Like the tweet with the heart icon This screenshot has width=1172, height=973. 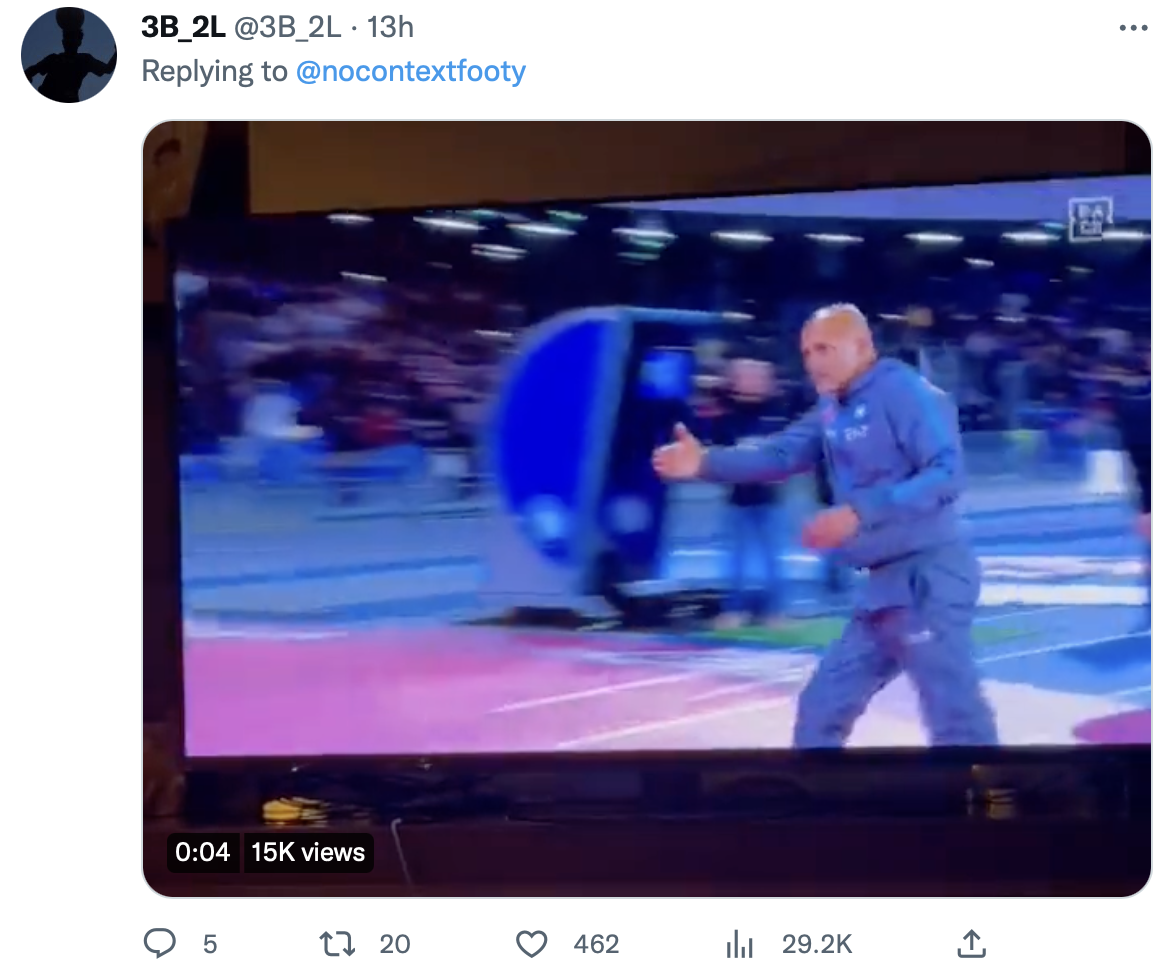pos(531,944)
